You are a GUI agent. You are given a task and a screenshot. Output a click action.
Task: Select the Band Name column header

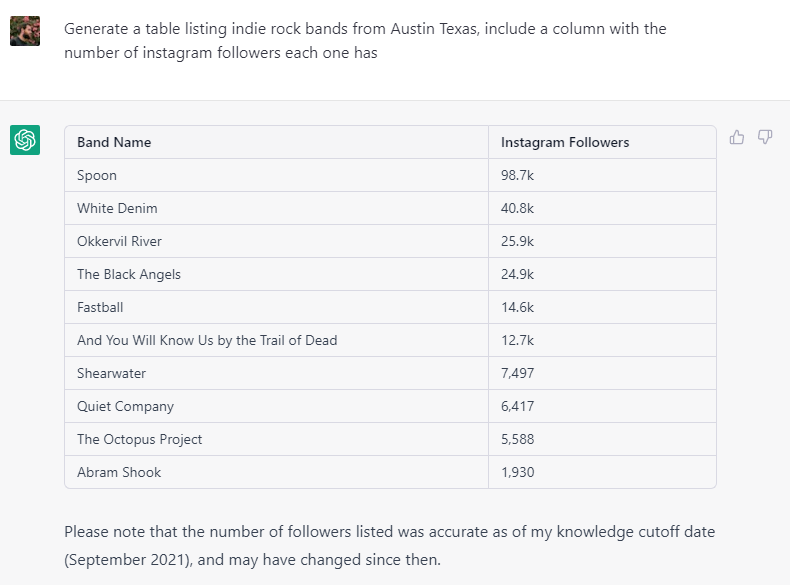(277, 142)
